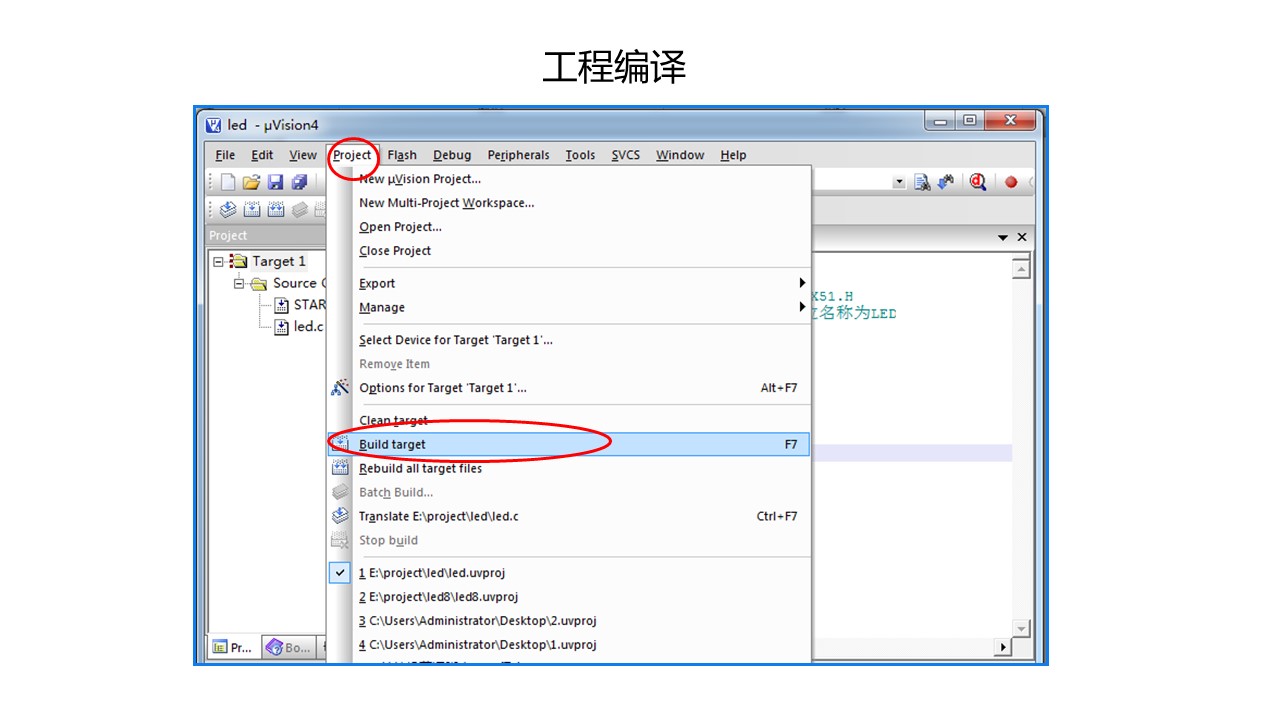Screen dimensions: 1280x720
Task: Click the horizontal scrollbar right arrow
Action: click(1003, 647)
